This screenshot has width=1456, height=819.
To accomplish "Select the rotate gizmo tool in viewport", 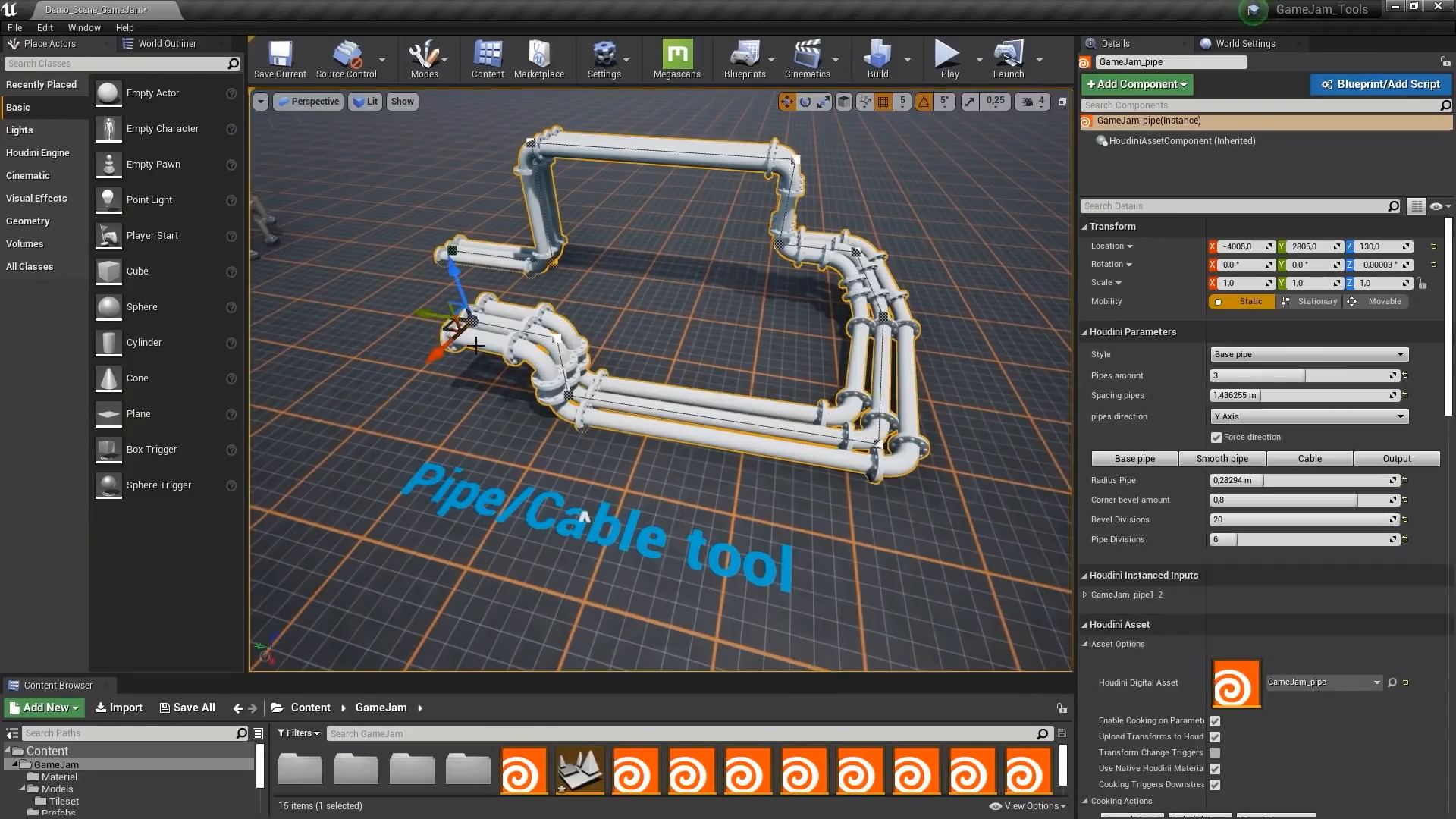I will coord(805,102).
